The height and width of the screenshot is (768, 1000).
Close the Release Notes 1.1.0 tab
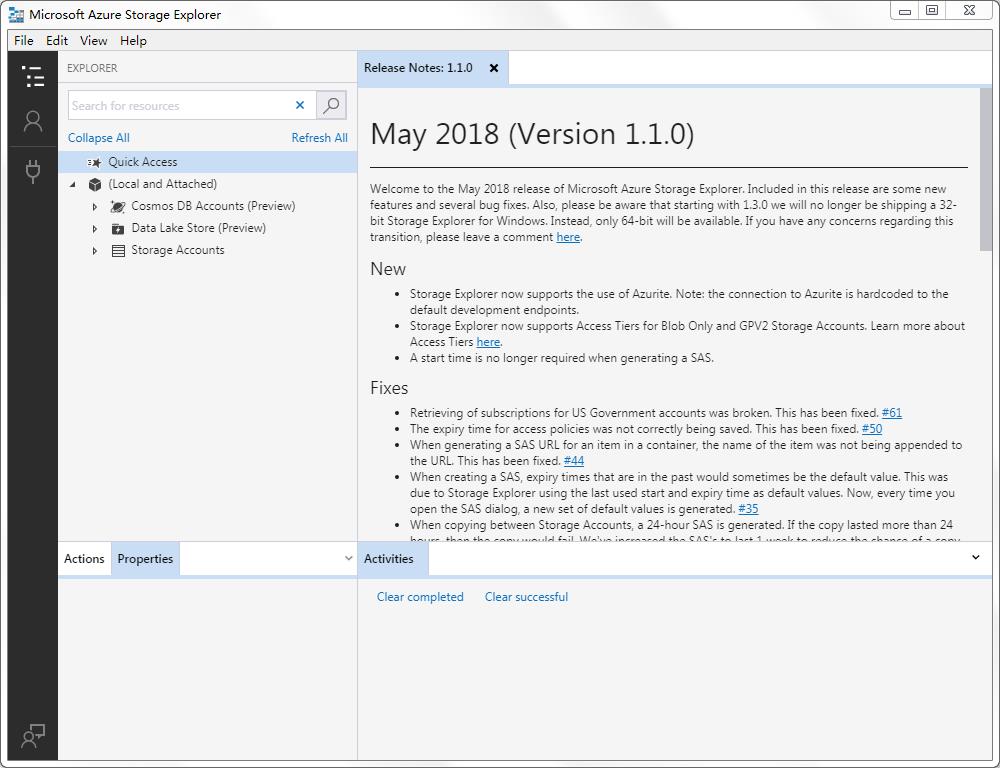494,68
